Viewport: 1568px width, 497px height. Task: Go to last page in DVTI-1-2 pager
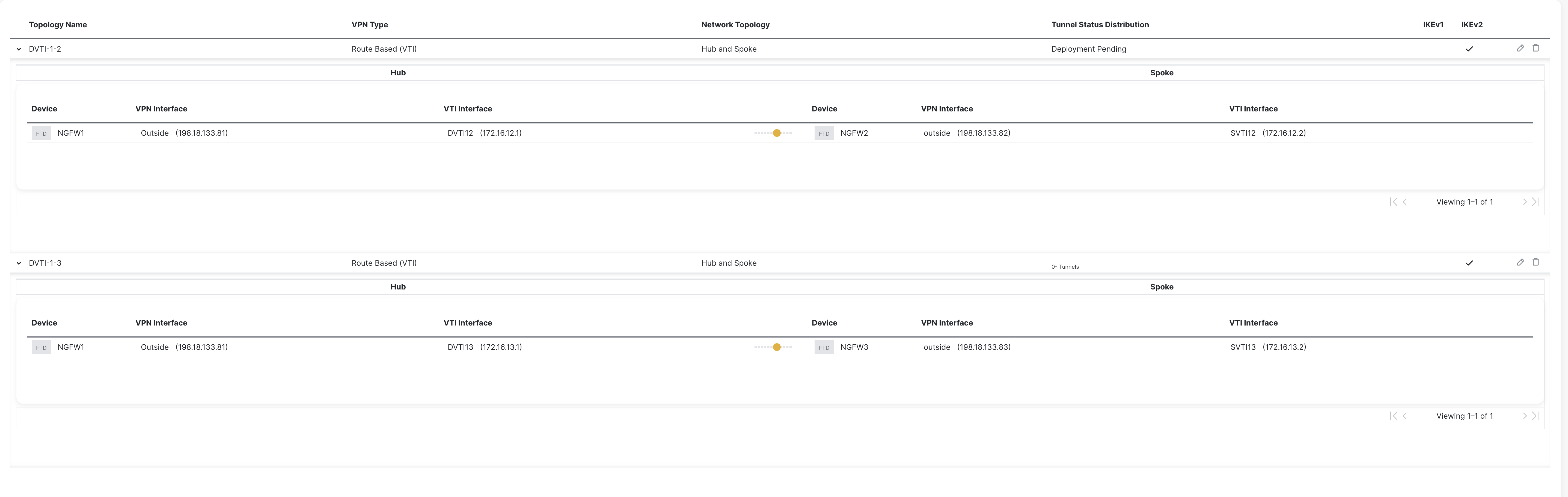point(1536,202)
